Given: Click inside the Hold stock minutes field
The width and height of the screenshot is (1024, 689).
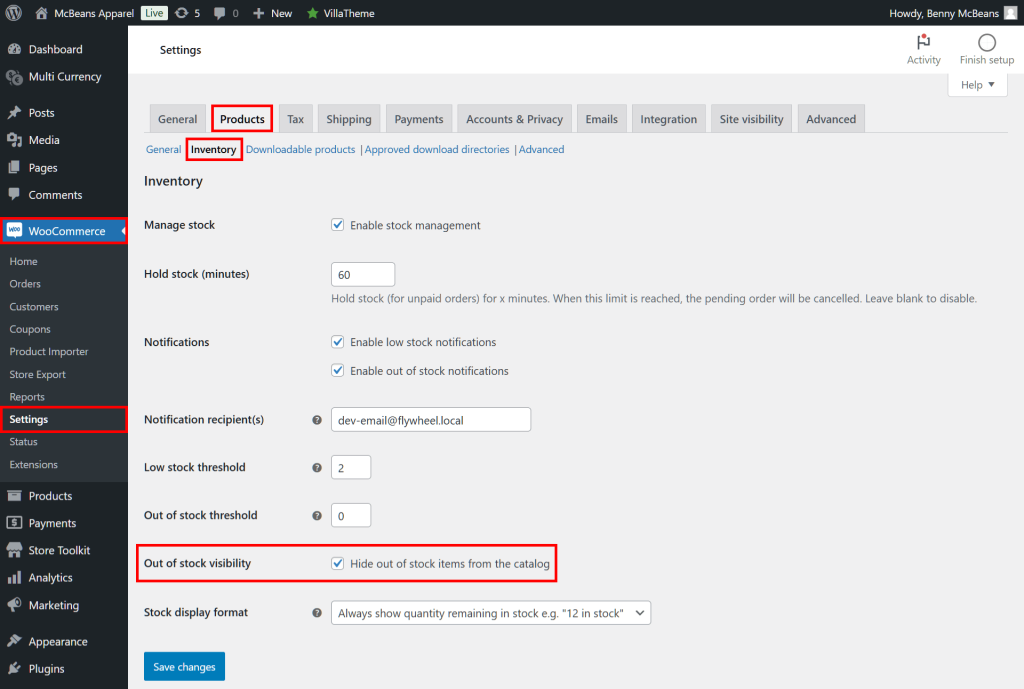Looking at the screenshot, I should tap(362, 273).
